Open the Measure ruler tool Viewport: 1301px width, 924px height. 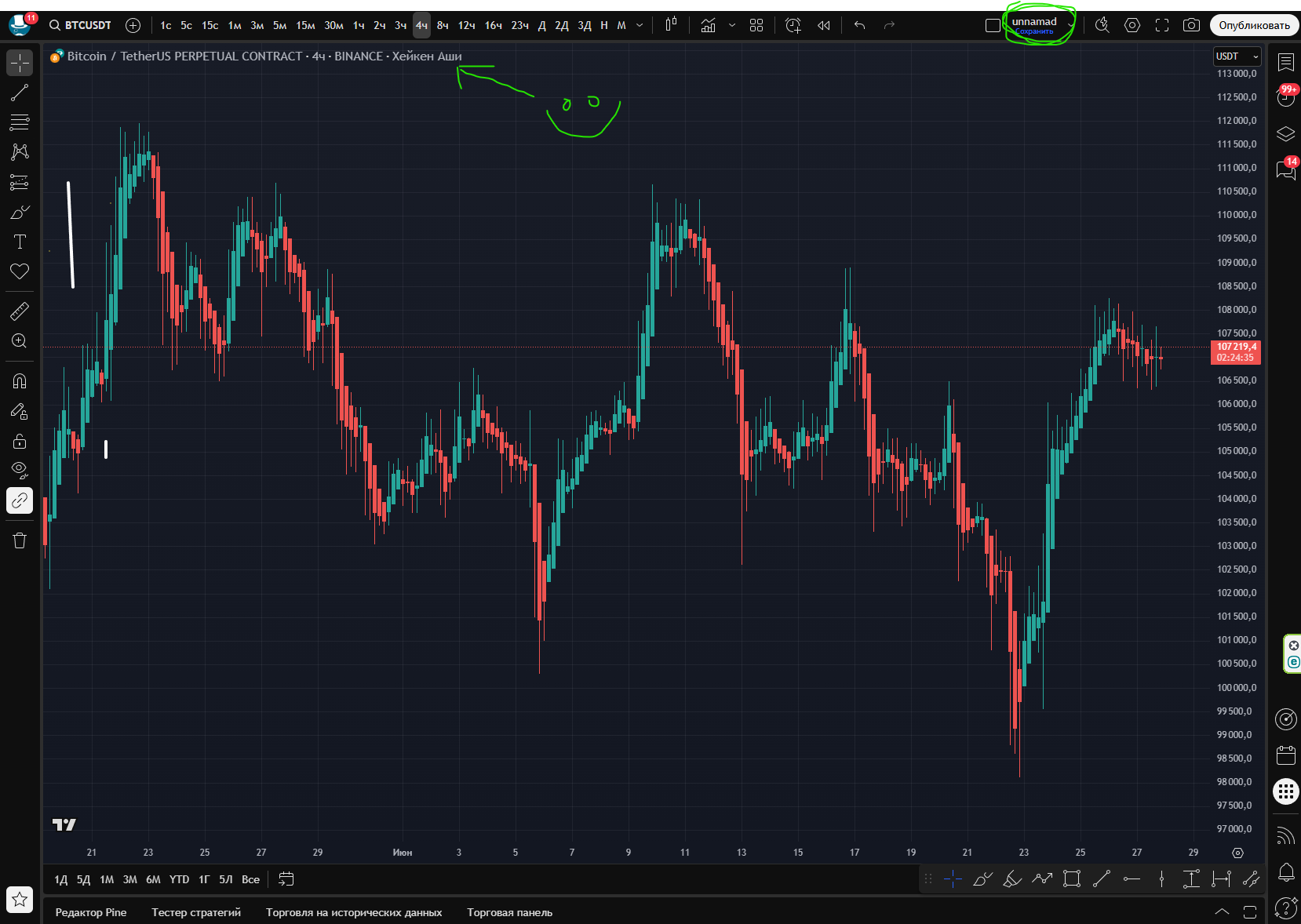tap(20, 311)
